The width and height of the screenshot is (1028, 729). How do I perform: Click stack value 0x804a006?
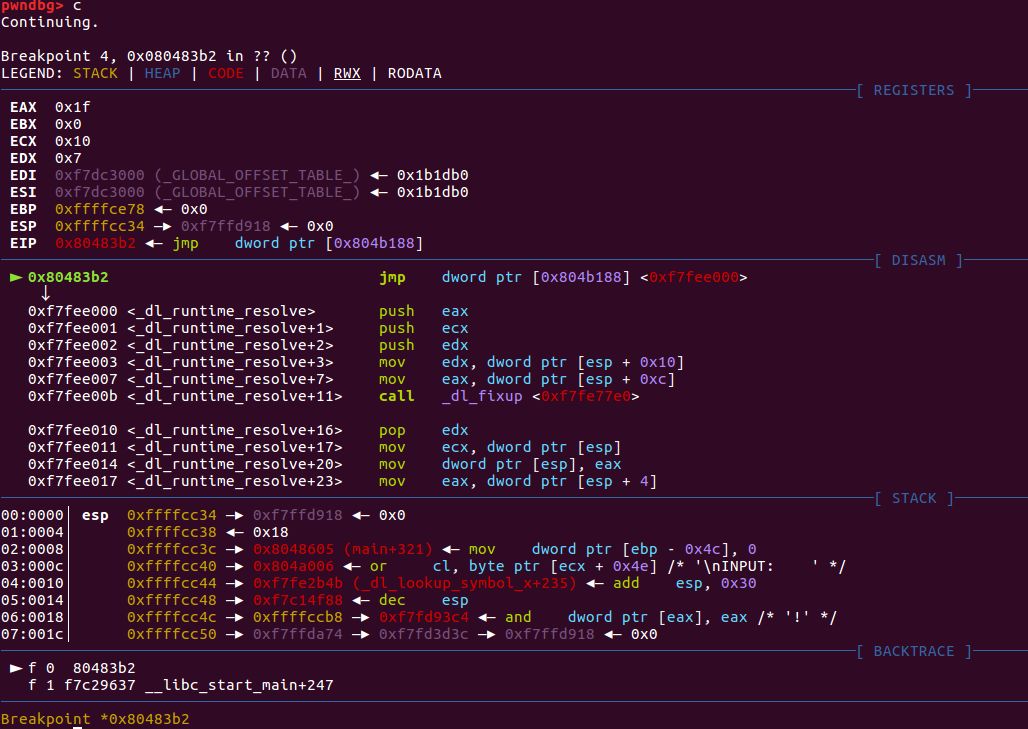[x=293, y=566]
